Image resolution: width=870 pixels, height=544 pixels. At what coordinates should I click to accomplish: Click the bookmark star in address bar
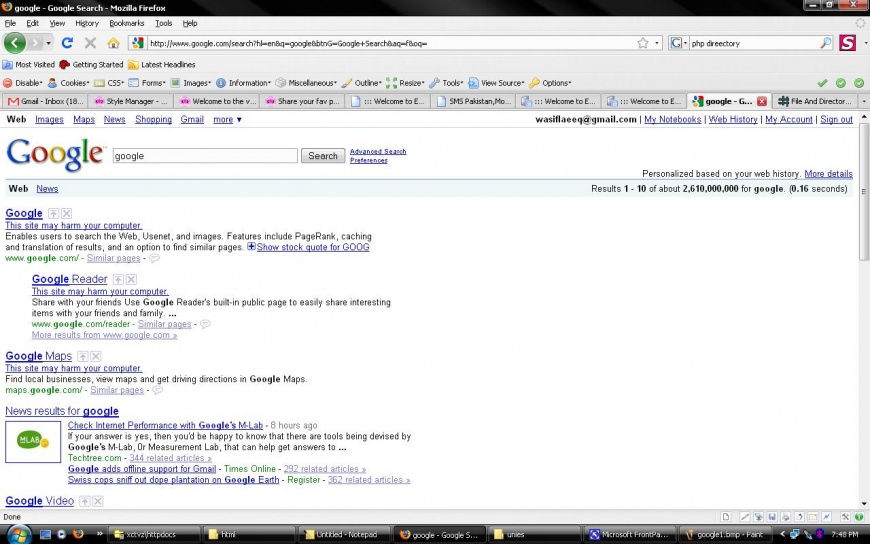click(643, 43)
